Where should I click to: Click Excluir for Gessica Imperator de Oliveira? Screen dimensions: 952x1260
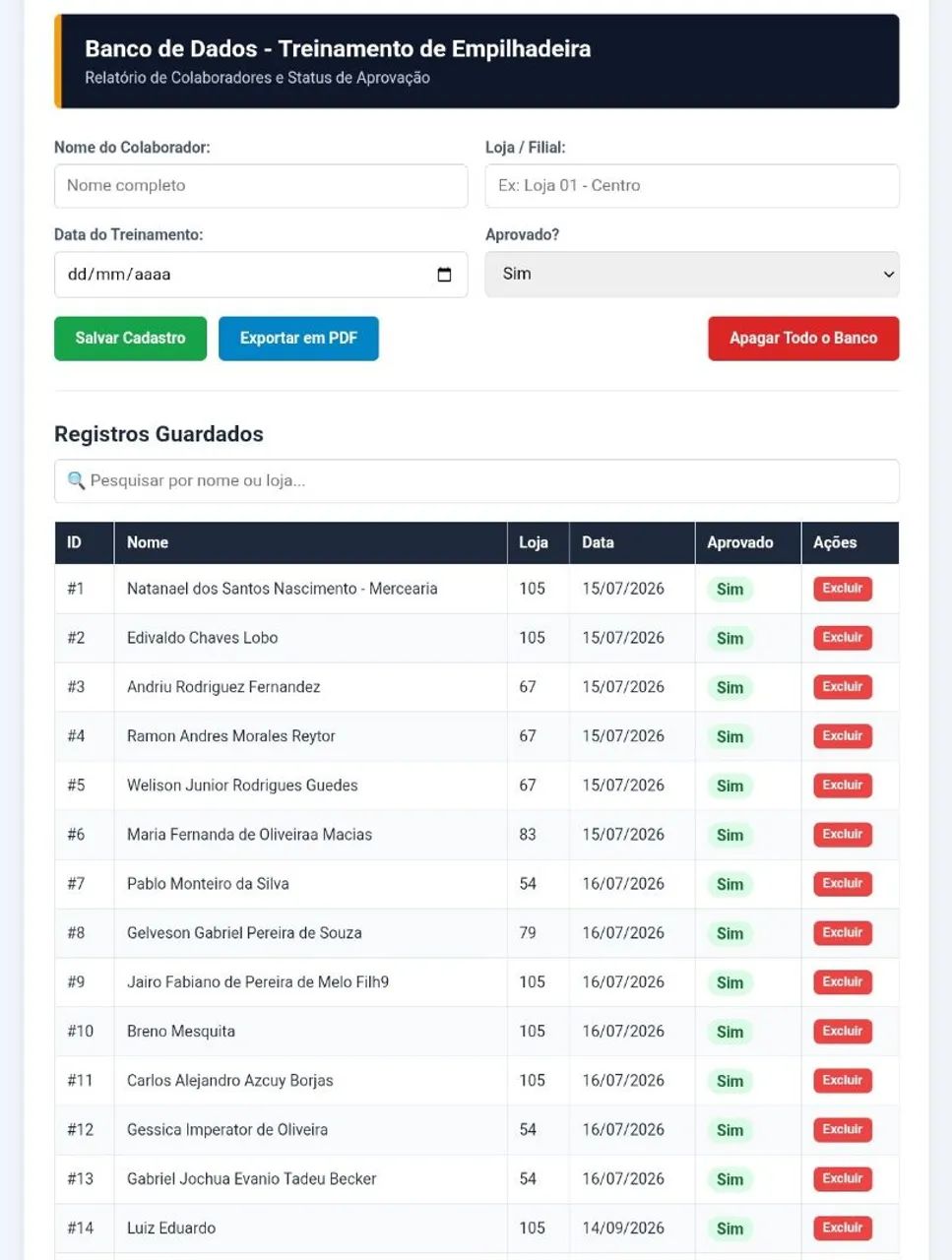[x=843, y=1130]
